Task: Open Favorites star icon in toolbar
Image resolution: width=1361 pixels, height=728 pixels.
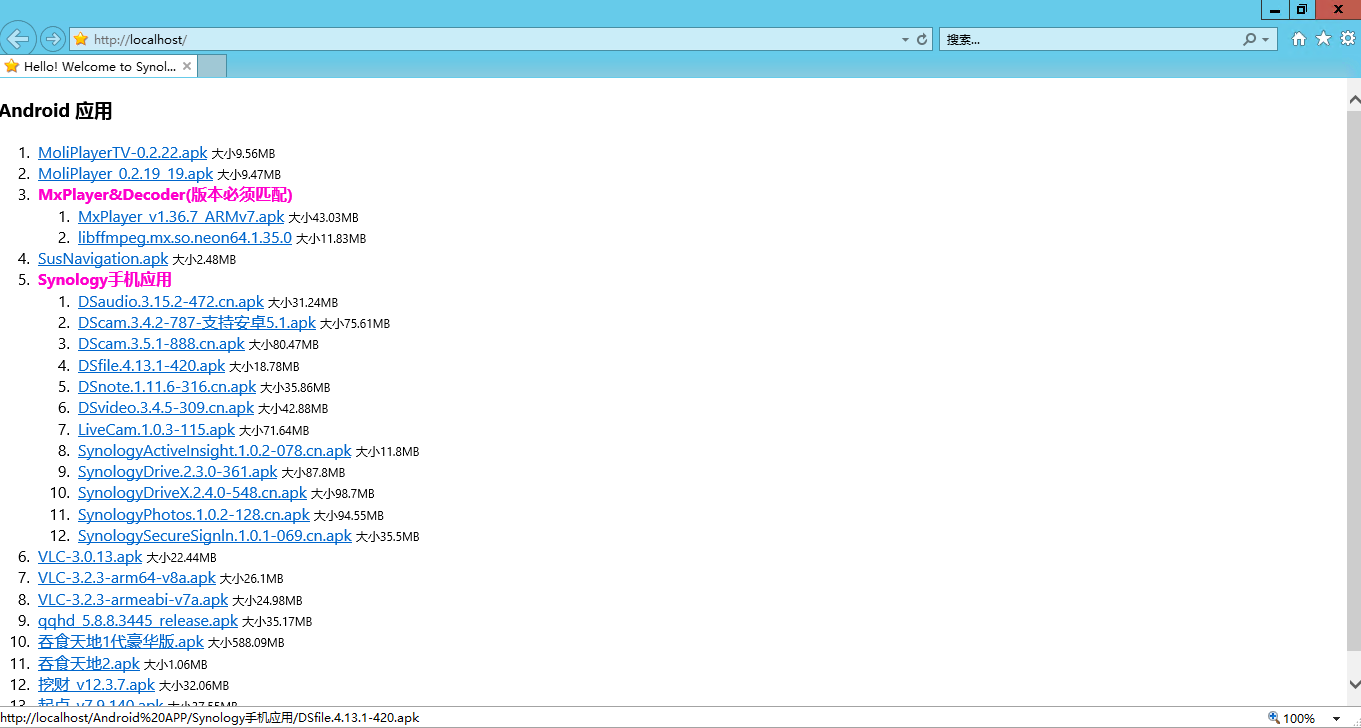Action: click(x=1323, y=39)
